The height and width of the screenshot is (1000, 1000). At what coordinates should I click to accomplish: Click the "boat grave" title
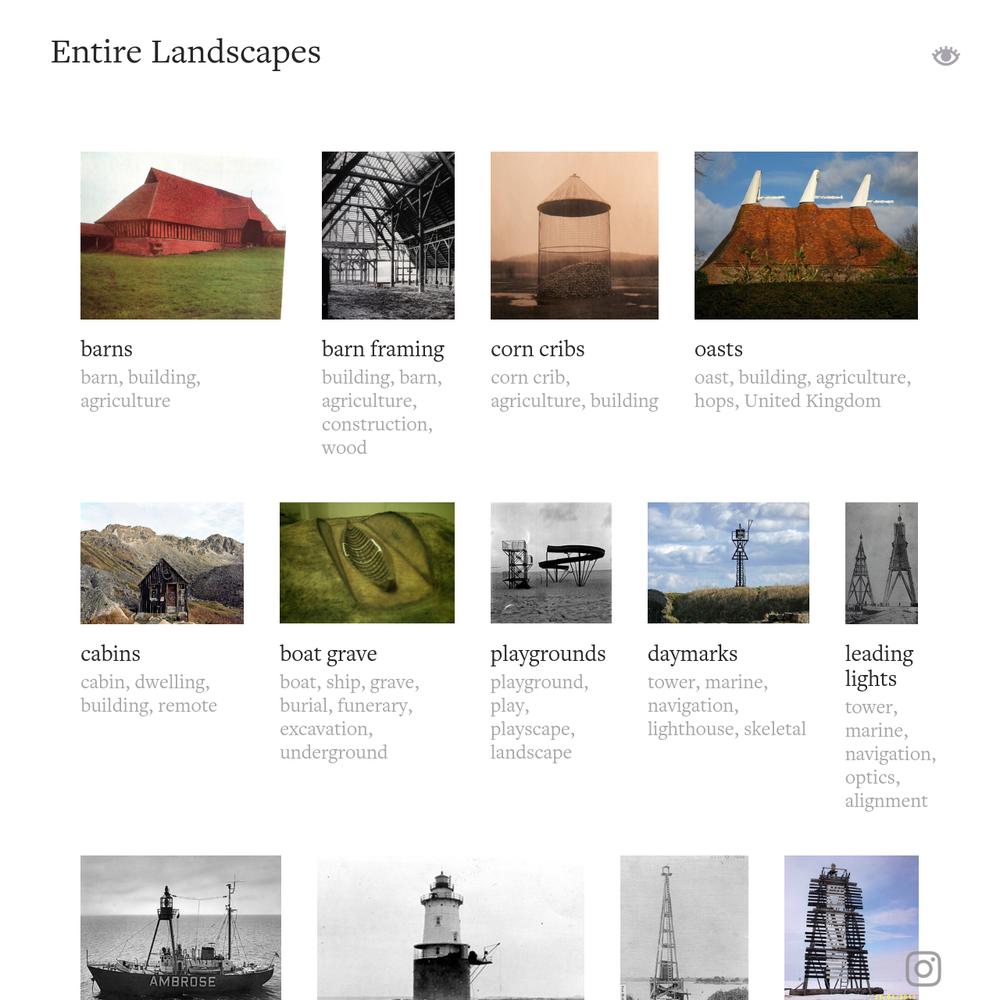coord(328,654)
